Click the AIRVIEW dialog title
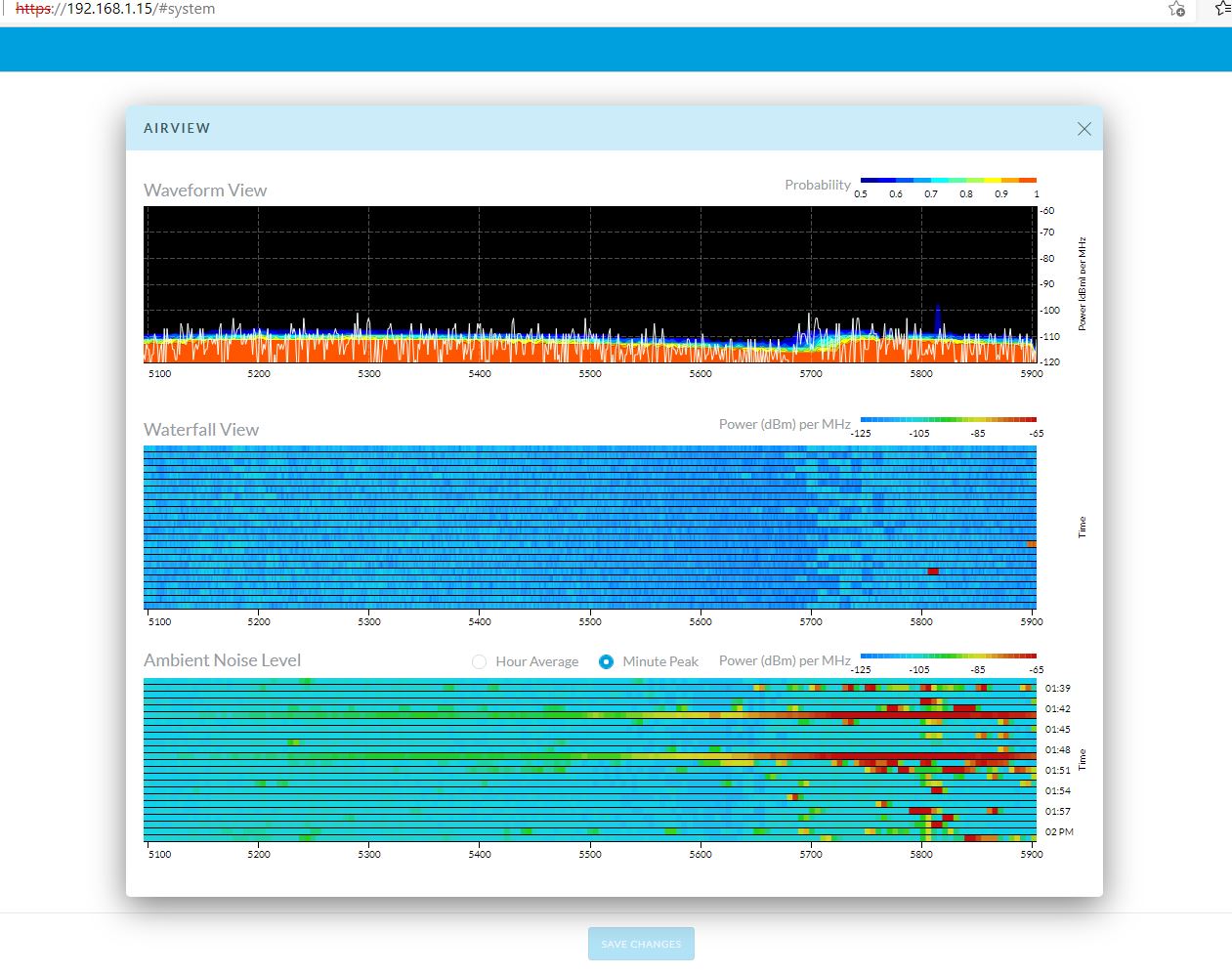 177,128
